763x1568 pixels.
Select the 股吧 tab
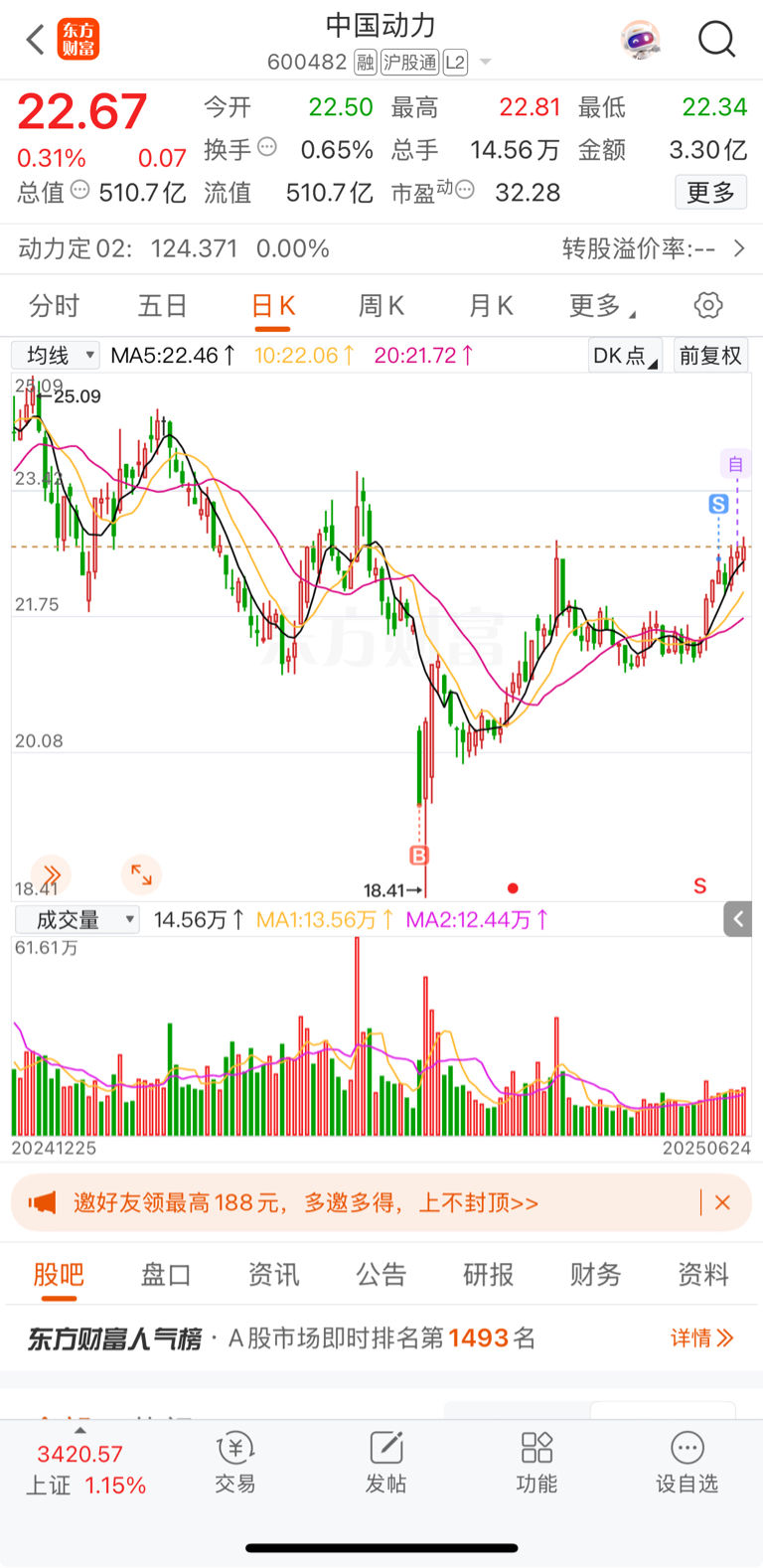click(59, 1275)
